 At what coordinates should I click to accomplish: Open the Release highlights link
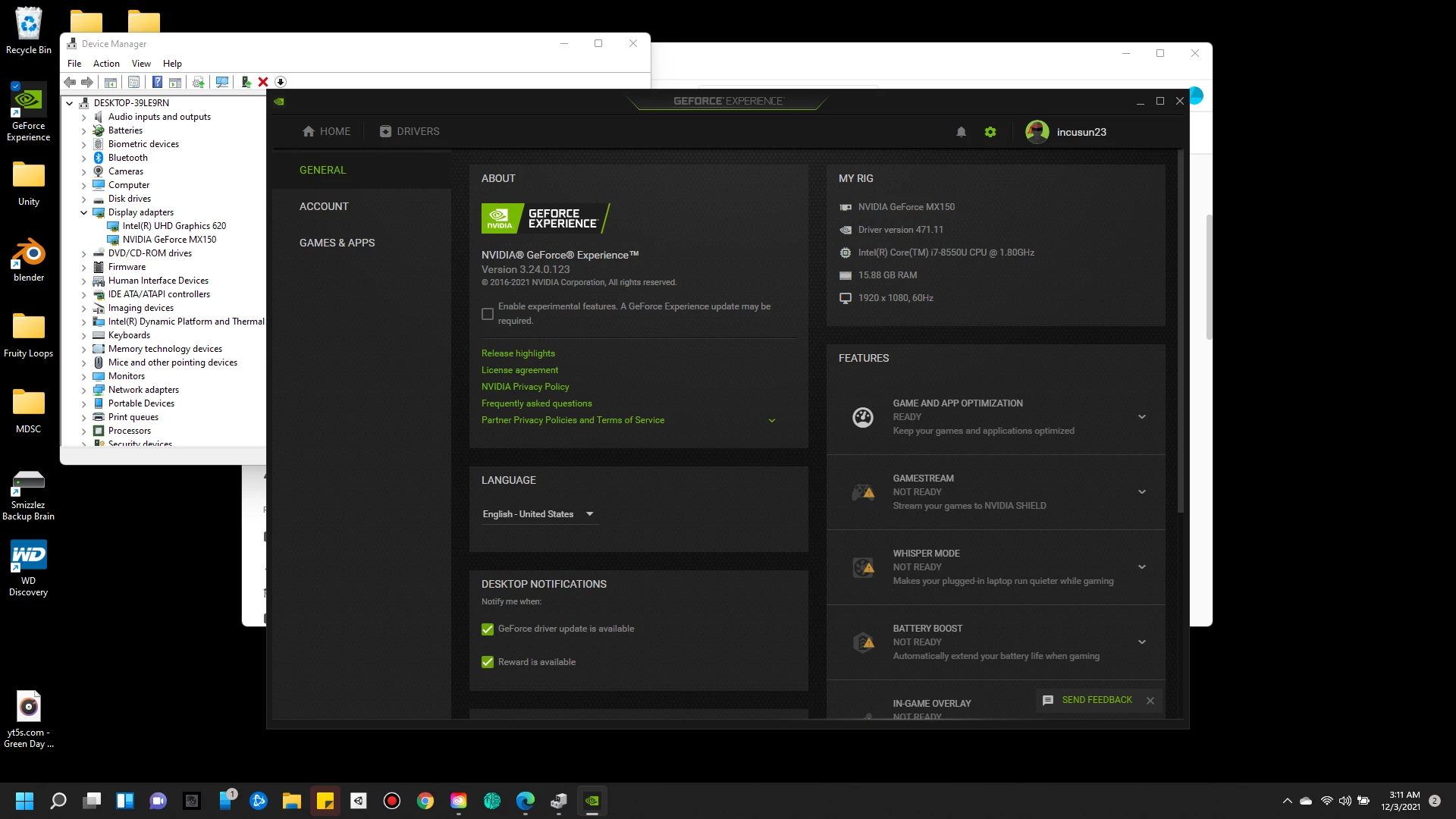click(518, 353)
